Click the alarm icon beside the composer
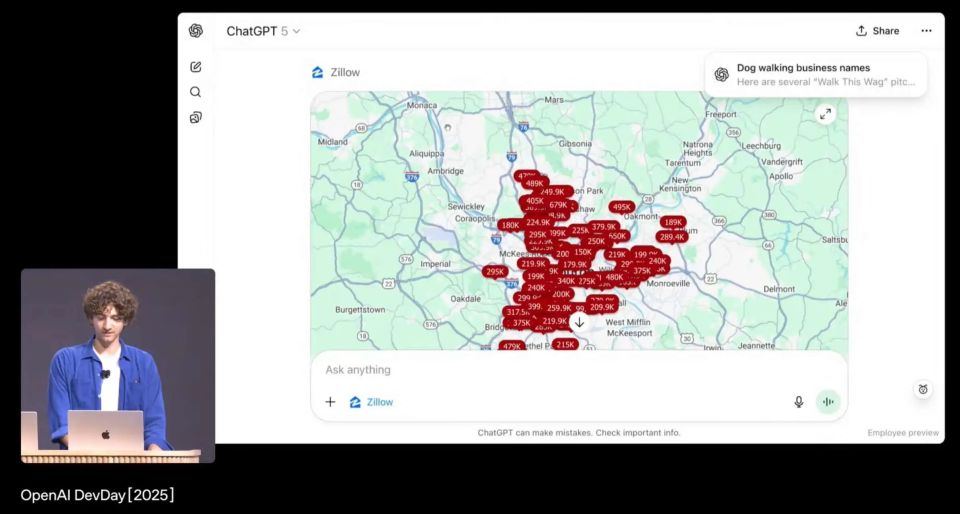 tap(923, 389)
